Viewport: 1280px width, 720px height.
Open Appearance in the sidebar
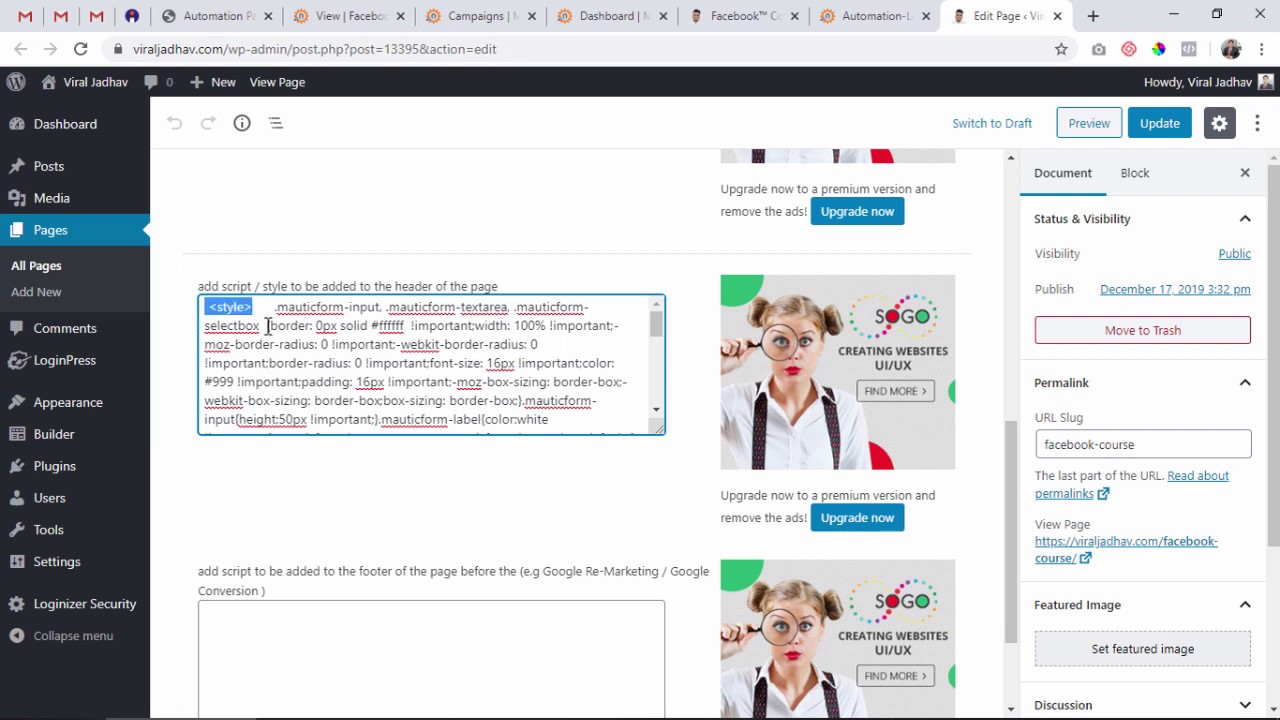click(x=68, y=402)
